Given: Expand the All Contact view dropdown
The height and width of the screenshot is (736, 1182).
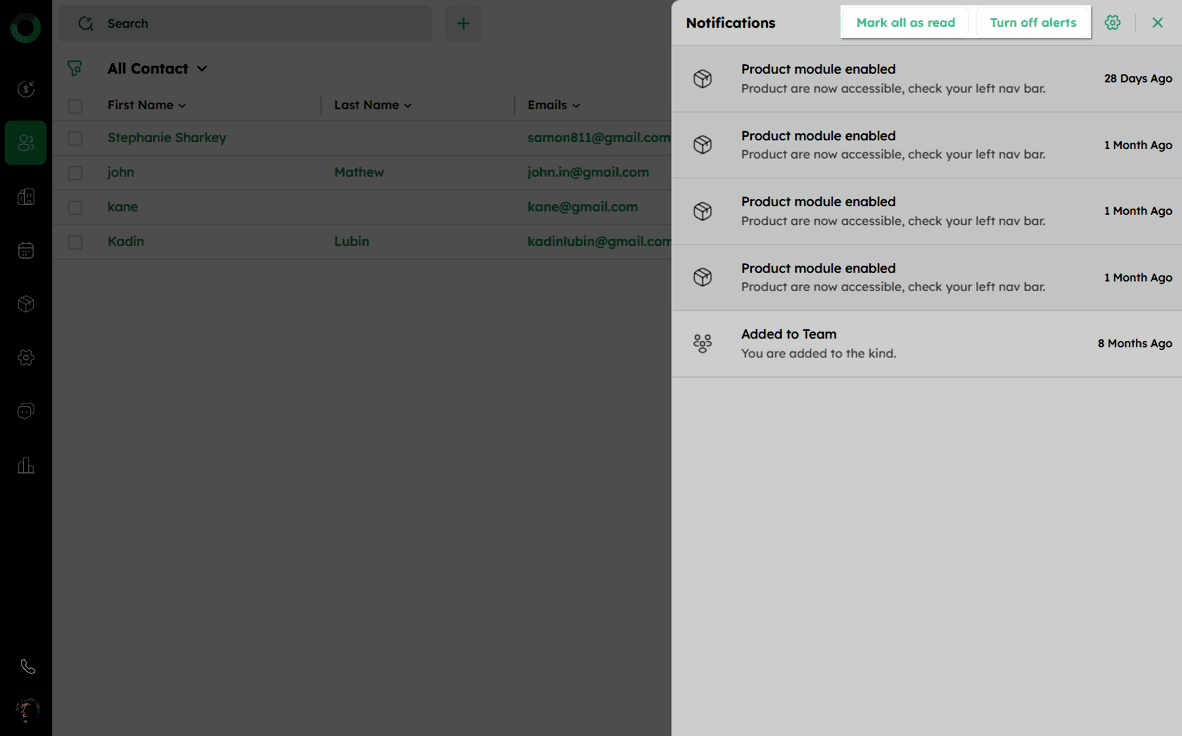Looking at the screenshot, I should pos(202,69).
